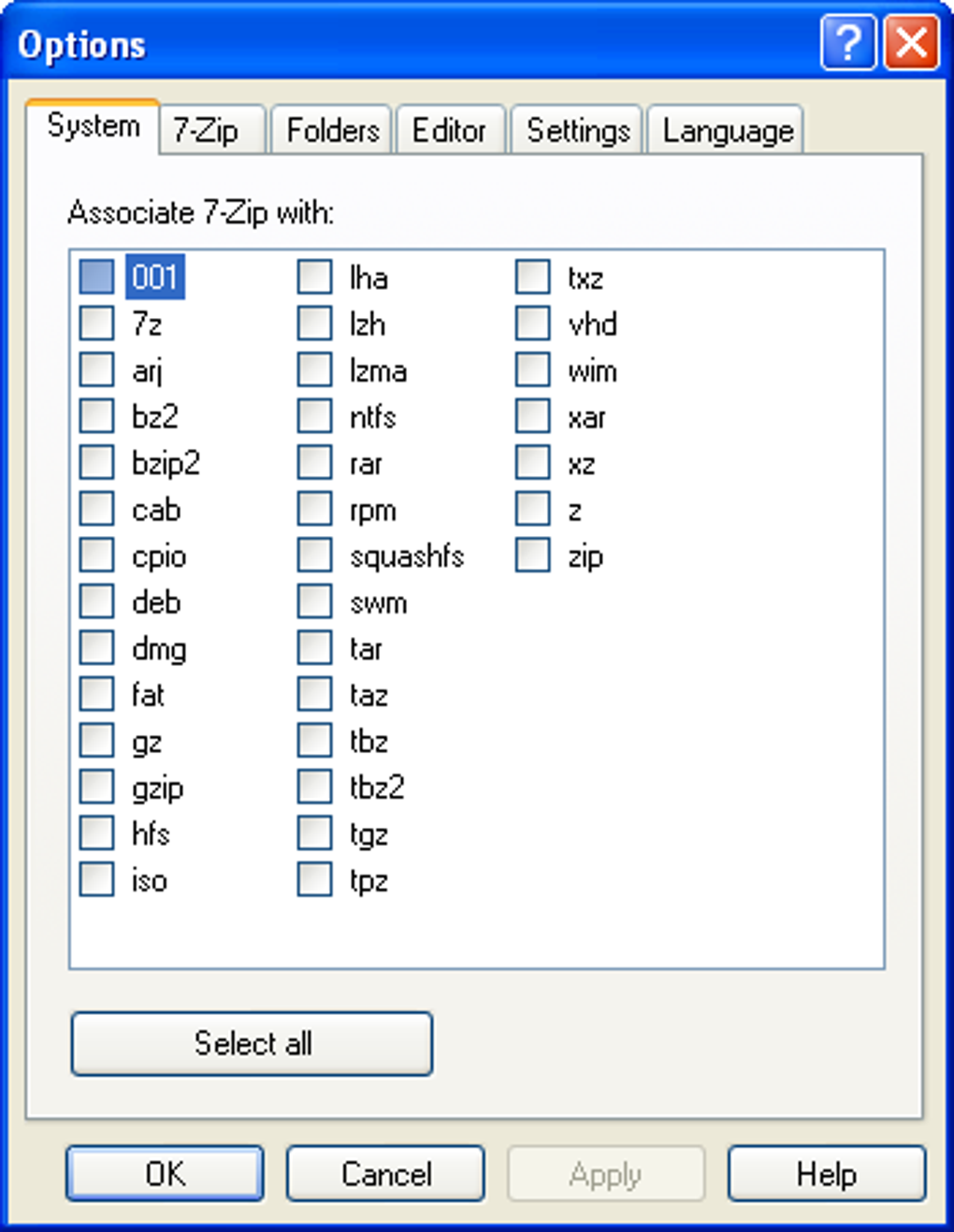
Task: Toggle the iso file type checkbox
Action: (x=96, y=879)
